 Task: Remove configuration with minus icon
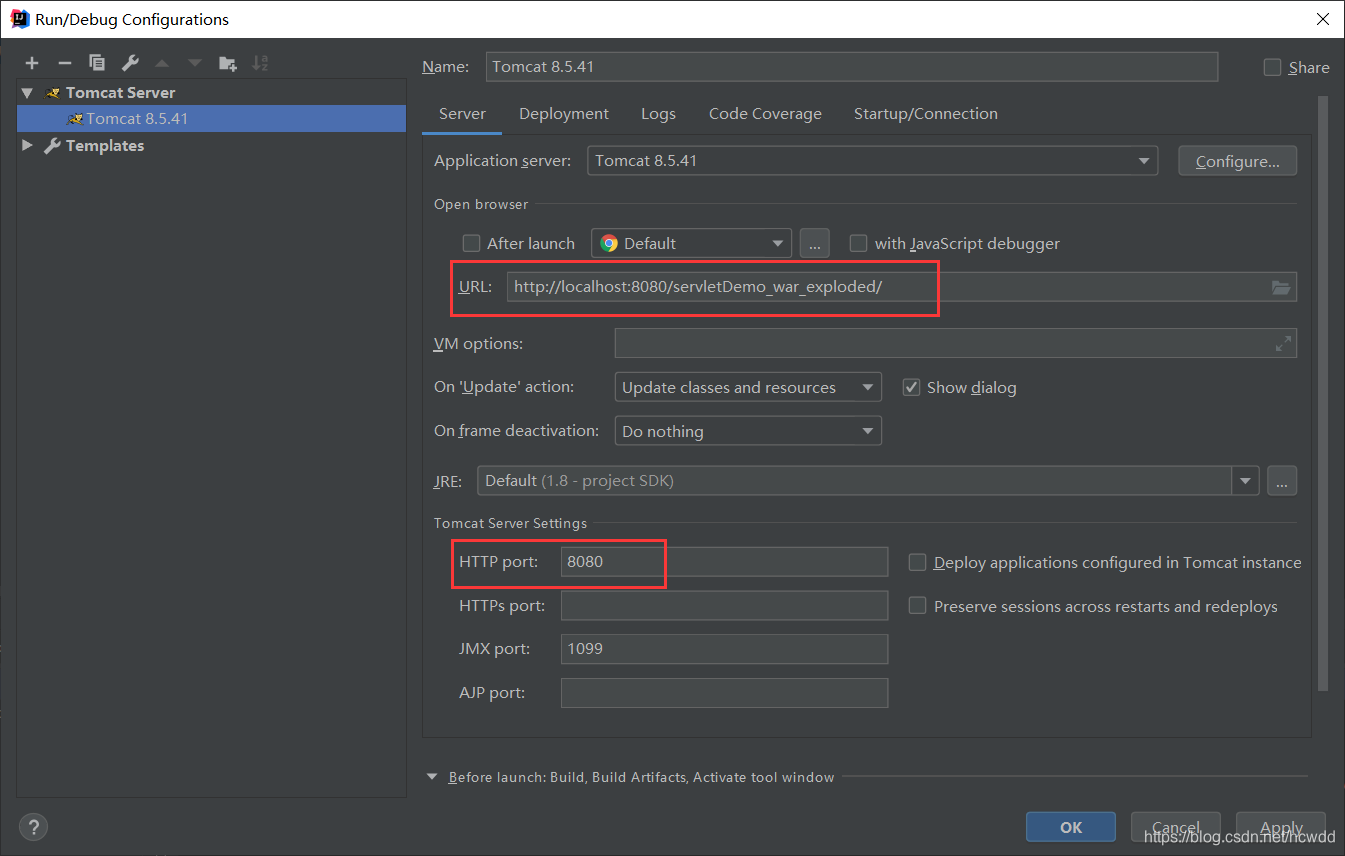coord(65,63)
